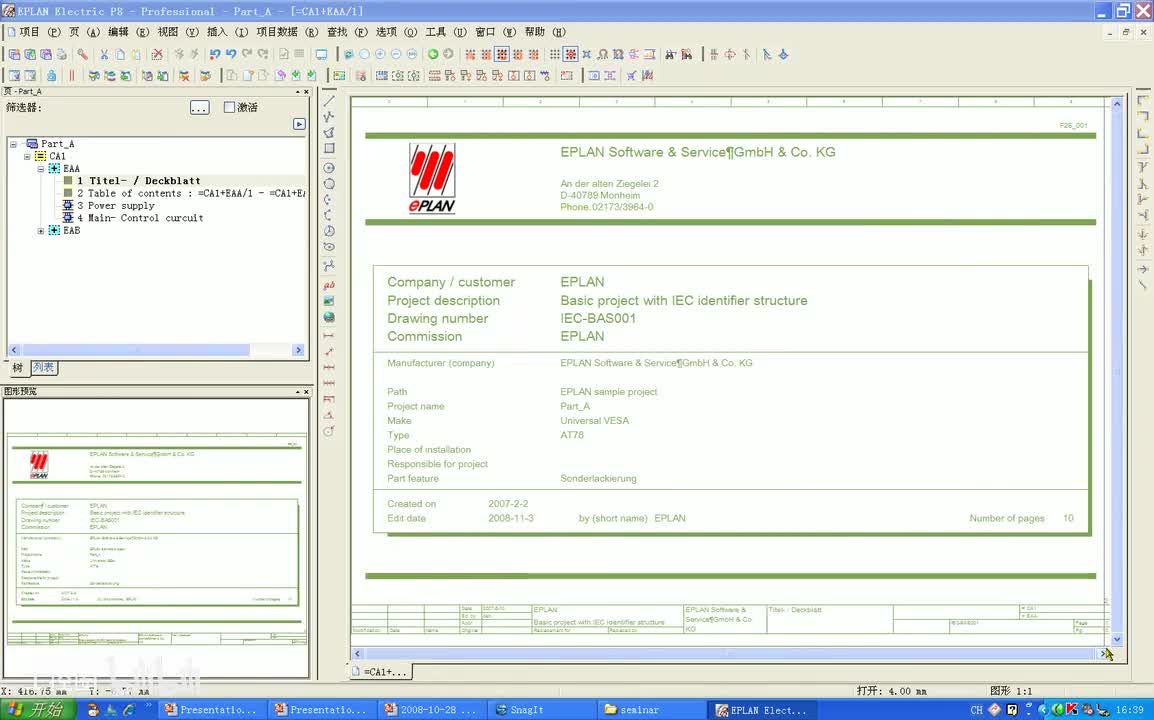Expand the EAB tree node

(x=41, y=231)
